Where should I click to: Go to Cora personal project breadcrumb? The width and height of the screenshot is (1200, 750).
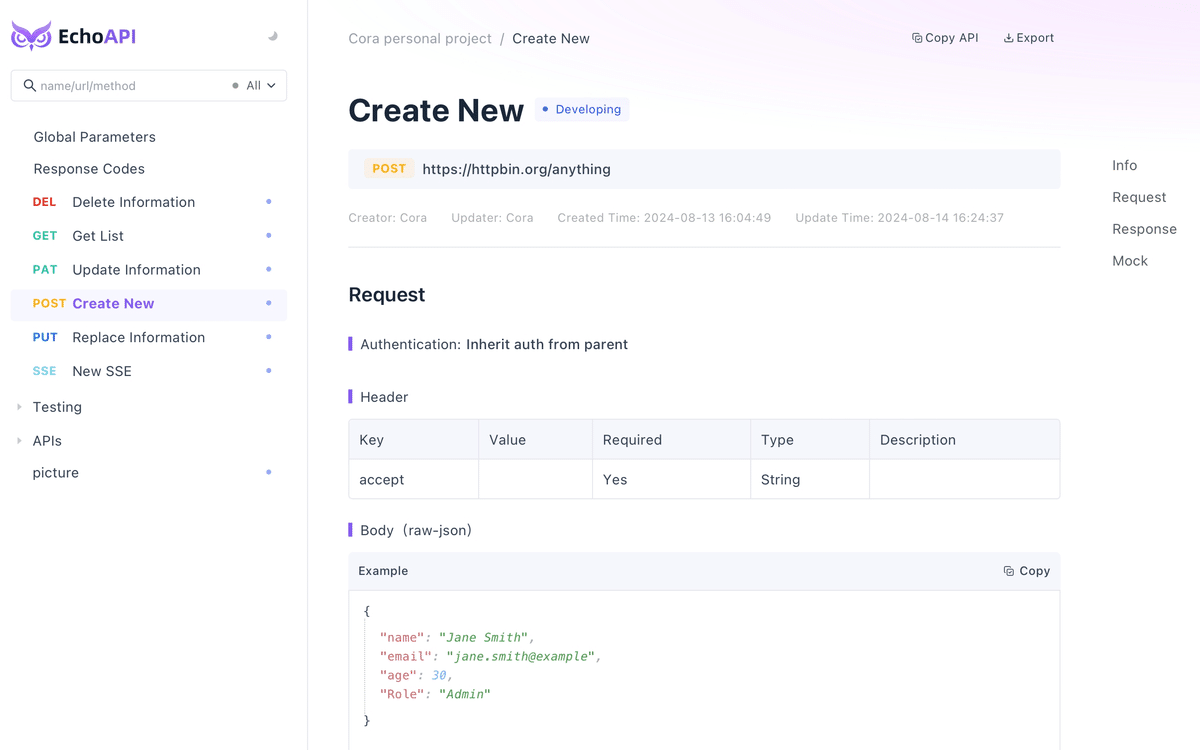(420, 39)
